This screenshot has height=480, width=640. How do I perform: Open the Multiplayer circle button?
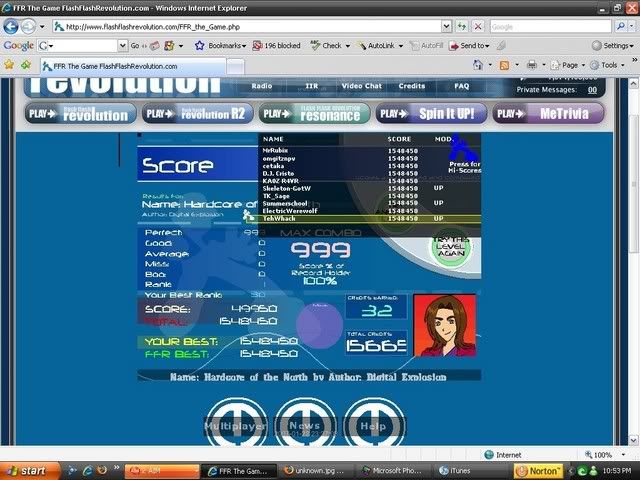[235, 426]
